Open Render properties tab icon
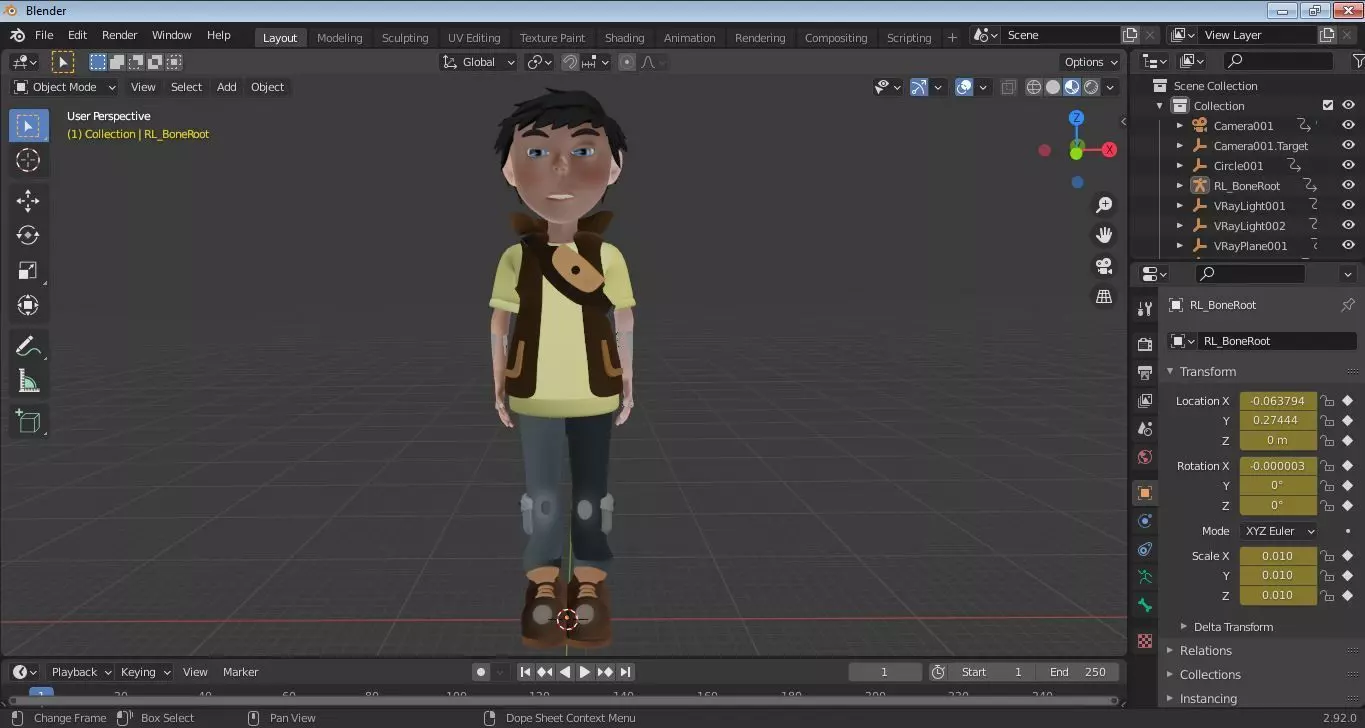 point(1145,345)
